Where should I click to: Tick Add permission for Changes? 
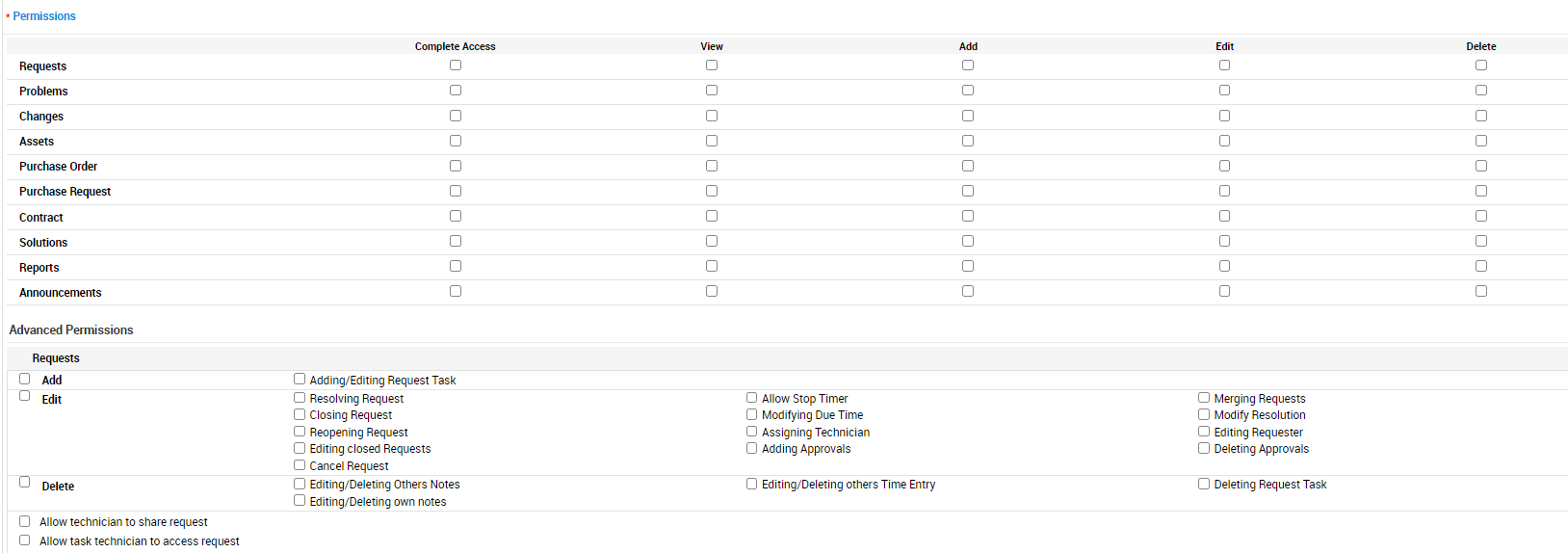[x=968, y=116]
